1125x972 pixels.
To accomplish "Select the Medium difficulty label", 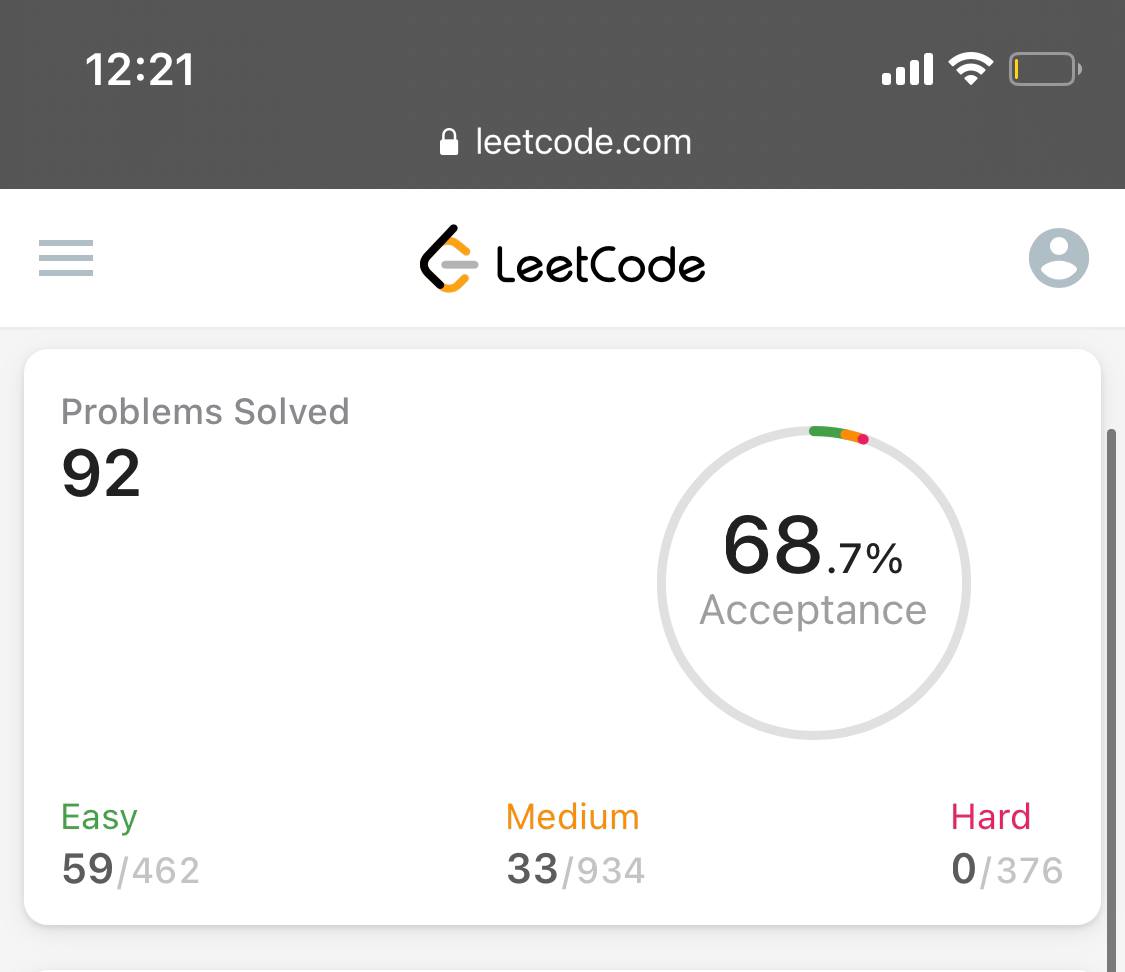I will [573, 817].
